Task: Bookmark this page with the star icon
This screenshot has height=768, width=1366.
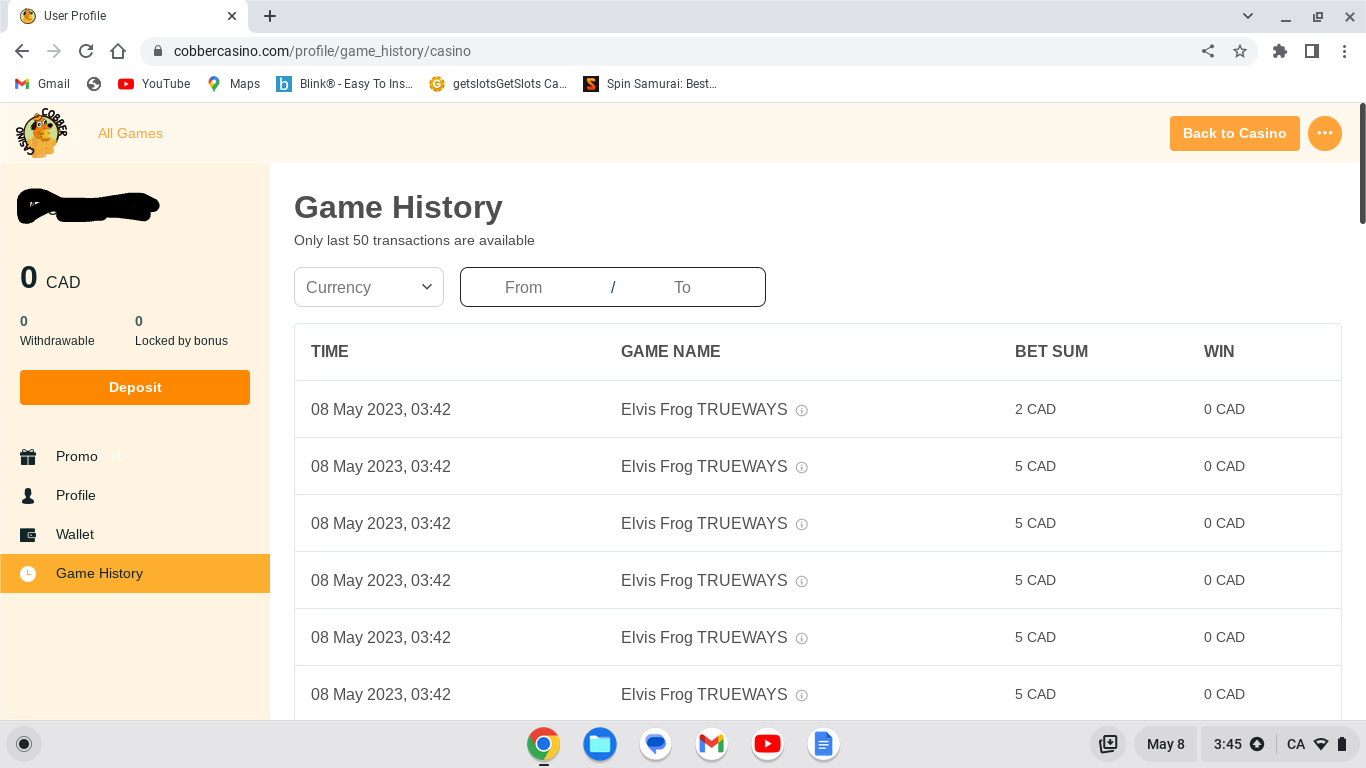Action: (1240, 51)
